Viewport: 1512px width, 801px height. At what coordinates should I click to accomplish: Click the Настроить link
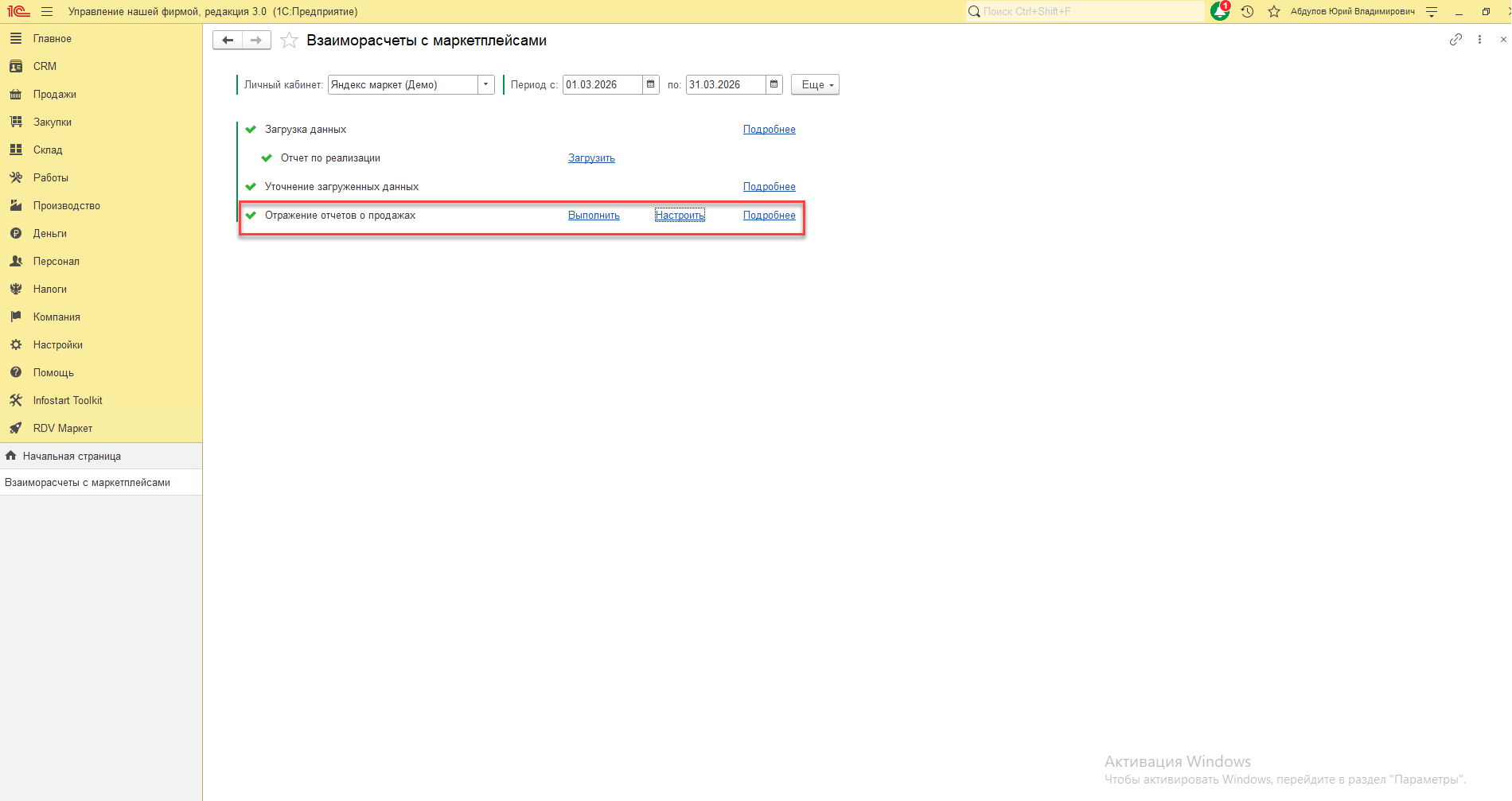[680, 216]
